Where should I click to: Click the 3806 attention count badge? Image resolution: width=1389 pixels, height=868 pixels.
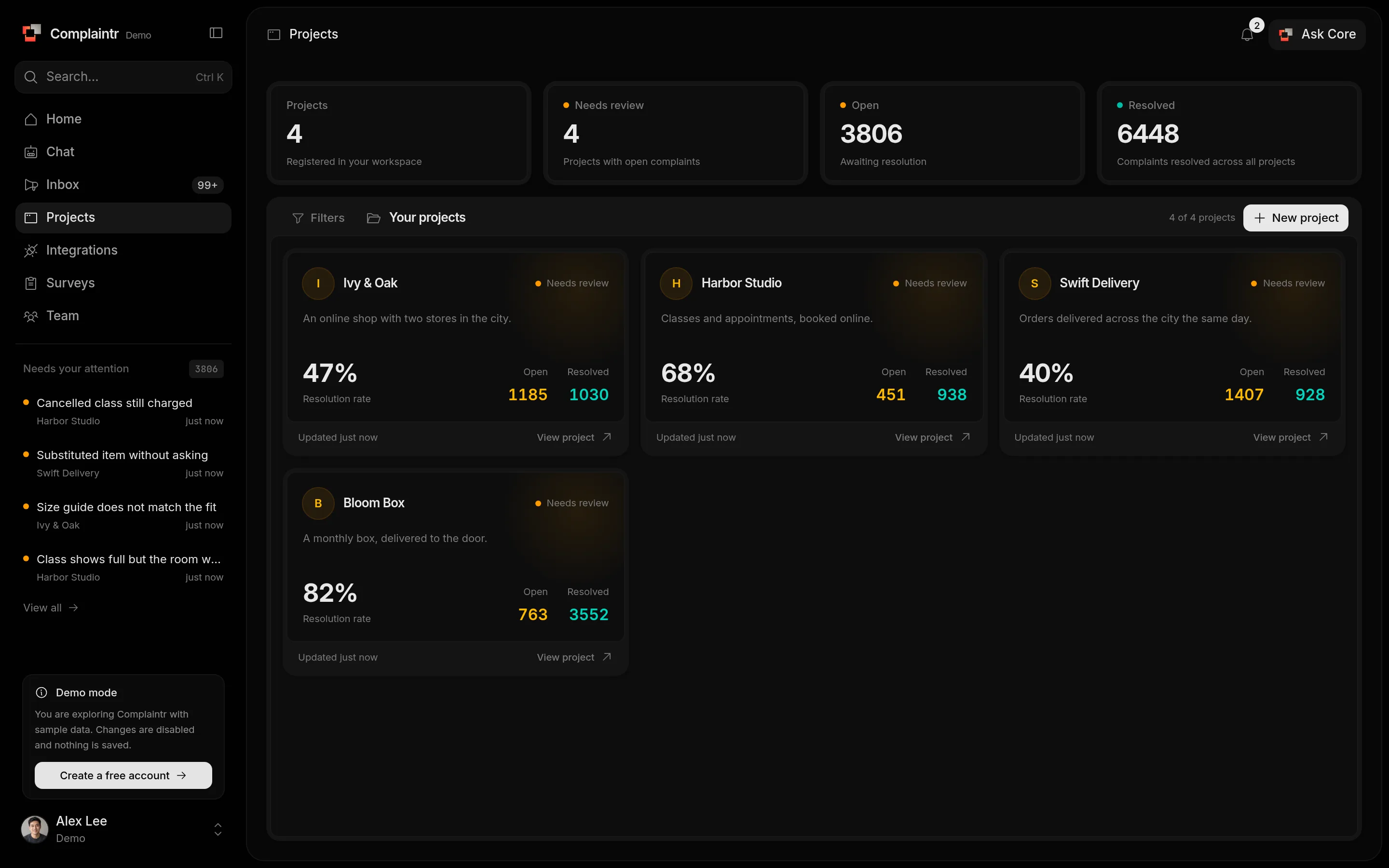click(206, 369)
